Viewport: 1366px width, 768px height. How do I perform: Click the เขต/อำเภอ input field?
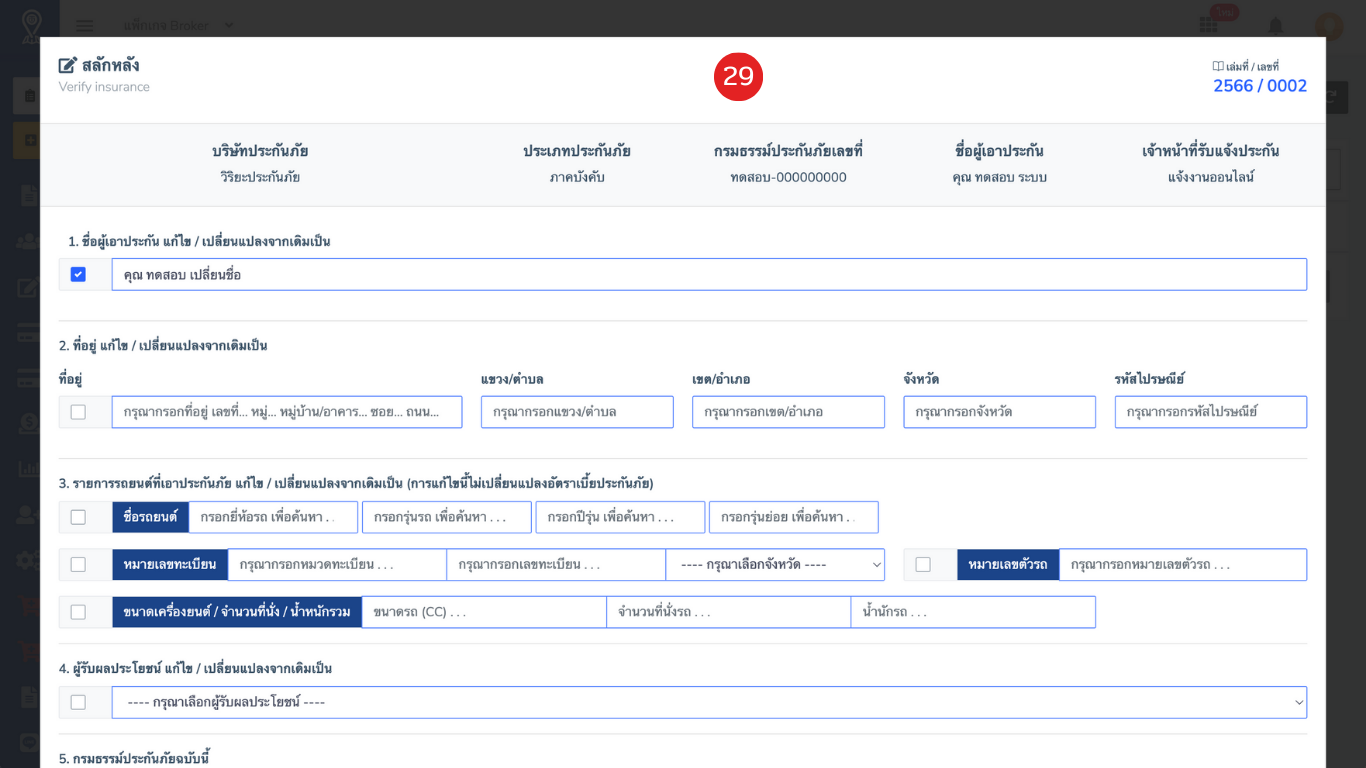coord(788,412)
